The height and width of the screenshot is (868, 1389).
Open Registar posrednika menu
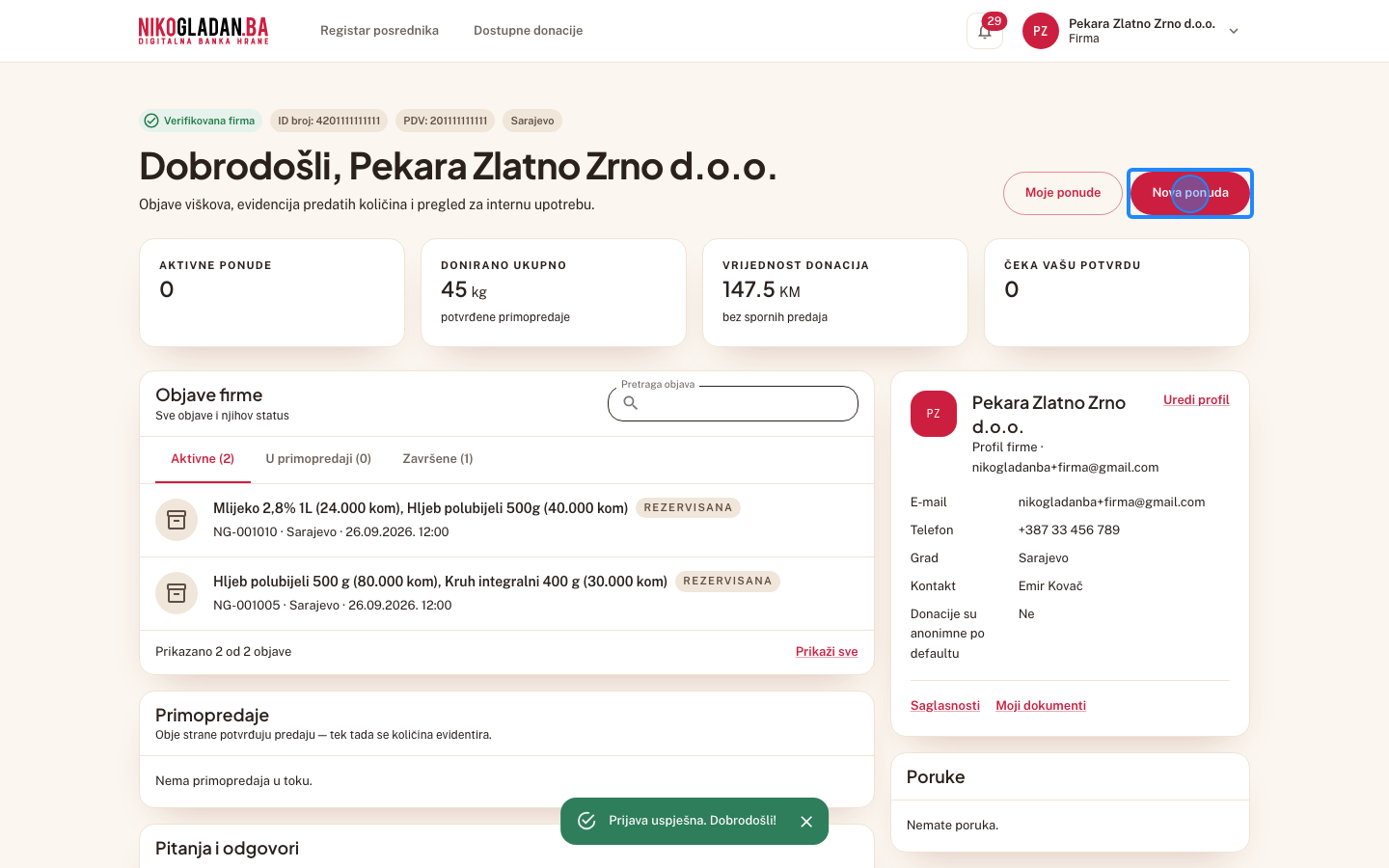[379, 31]
